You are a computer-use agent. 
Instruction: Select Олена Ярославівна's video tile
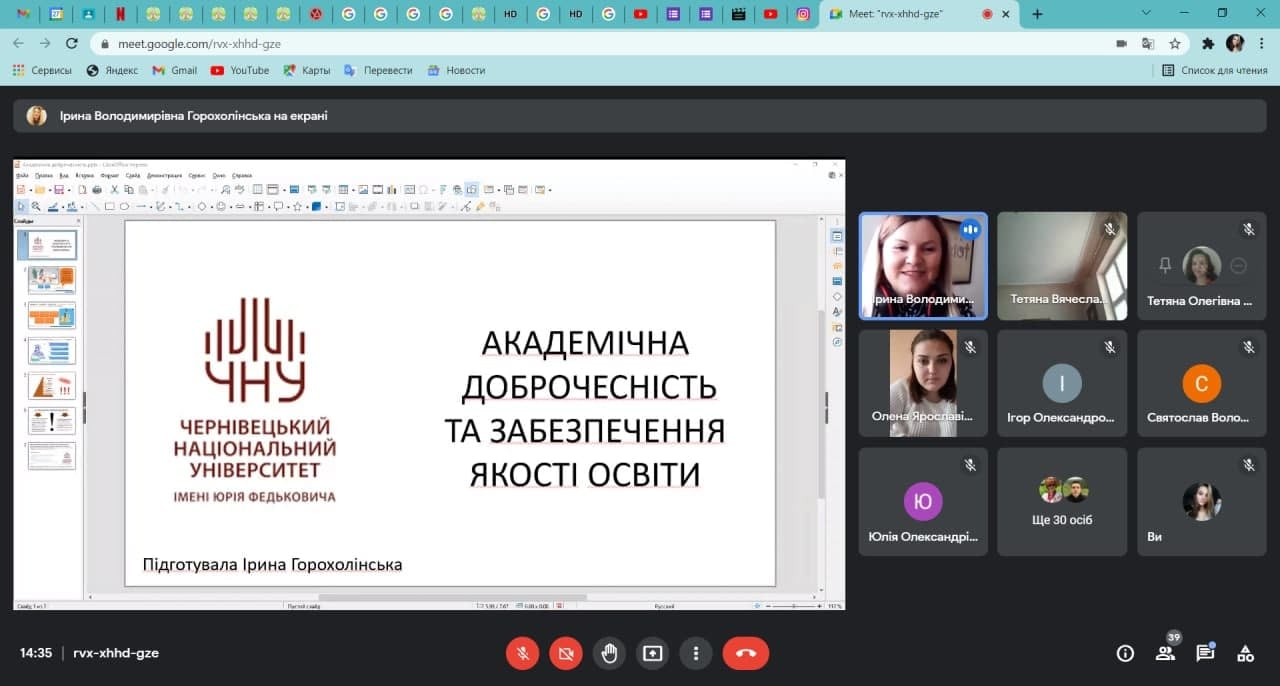[x=923, y=383]
